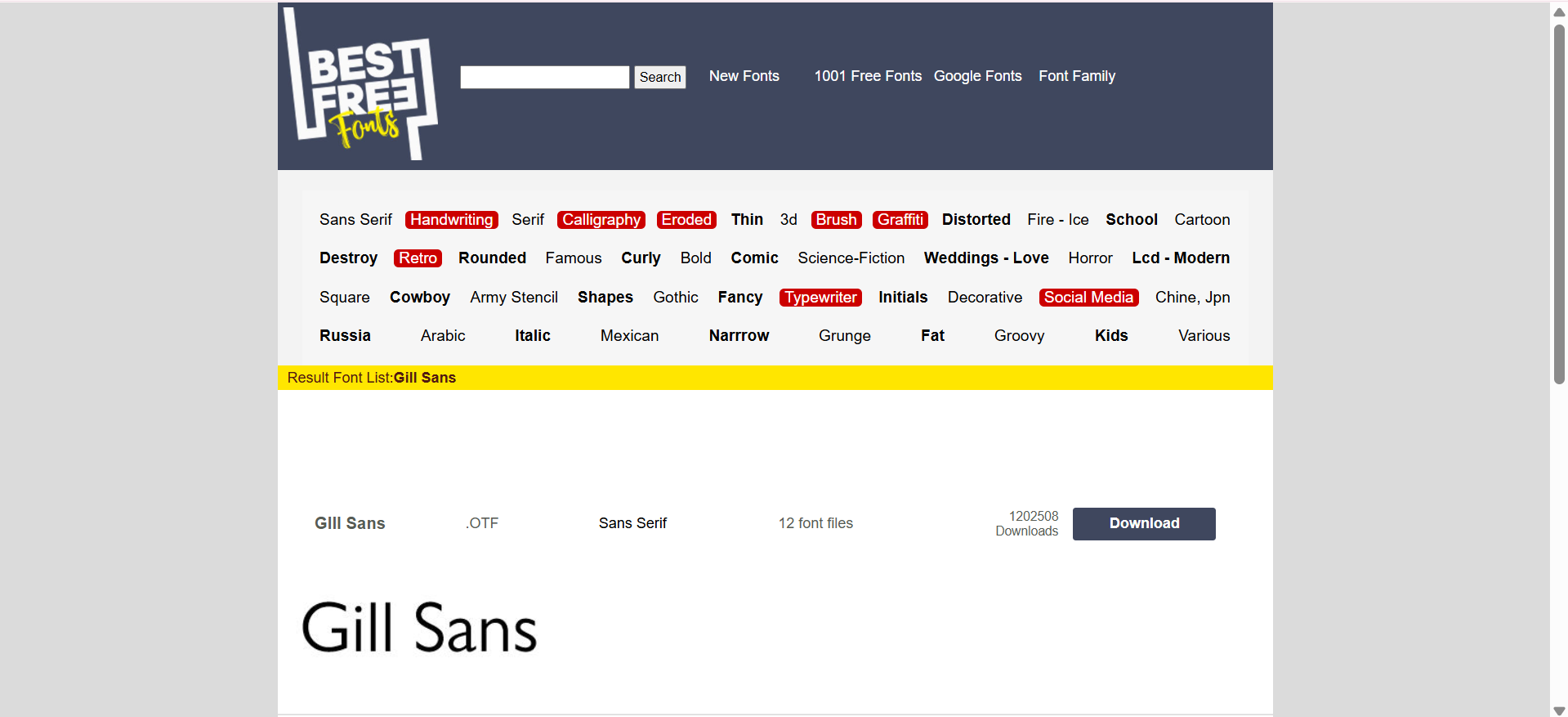Open the Retro category tag
This screenshot has height=717, width=1568.
tap(418, 258)
